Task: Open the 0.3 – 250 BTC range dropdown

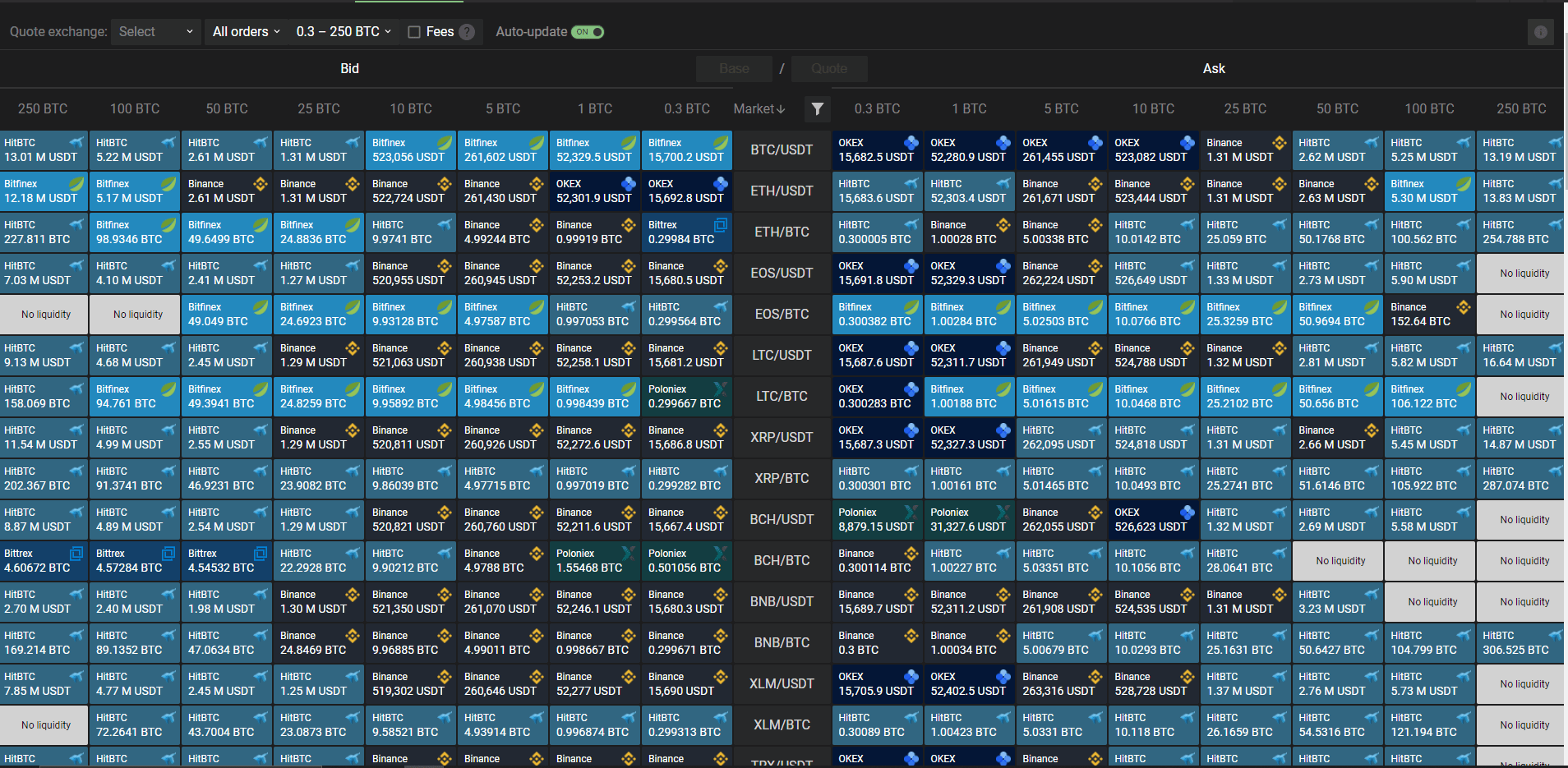Action: click(344, 32)
